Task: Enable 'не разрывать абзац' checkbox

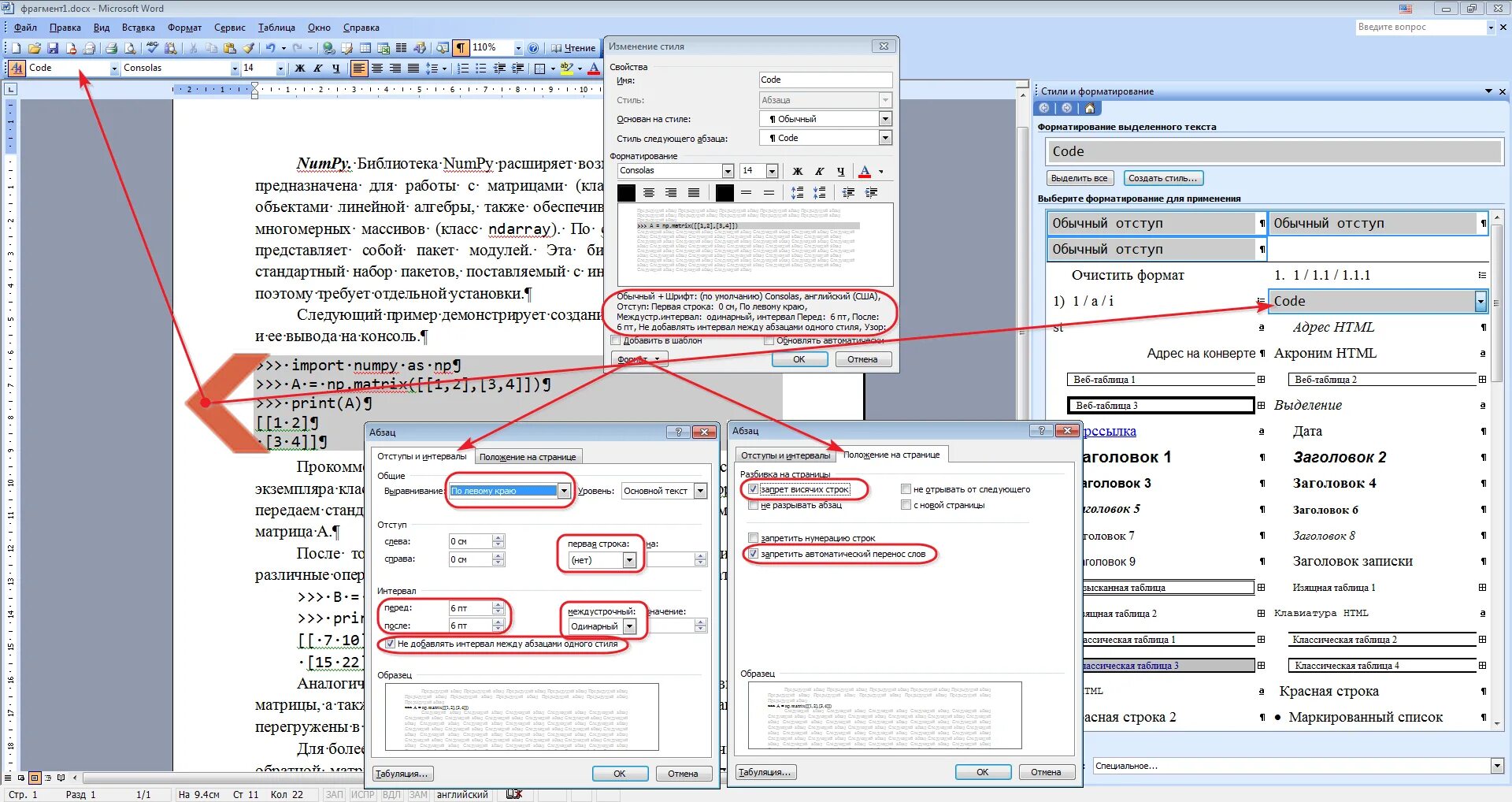Action: point(753,505)
